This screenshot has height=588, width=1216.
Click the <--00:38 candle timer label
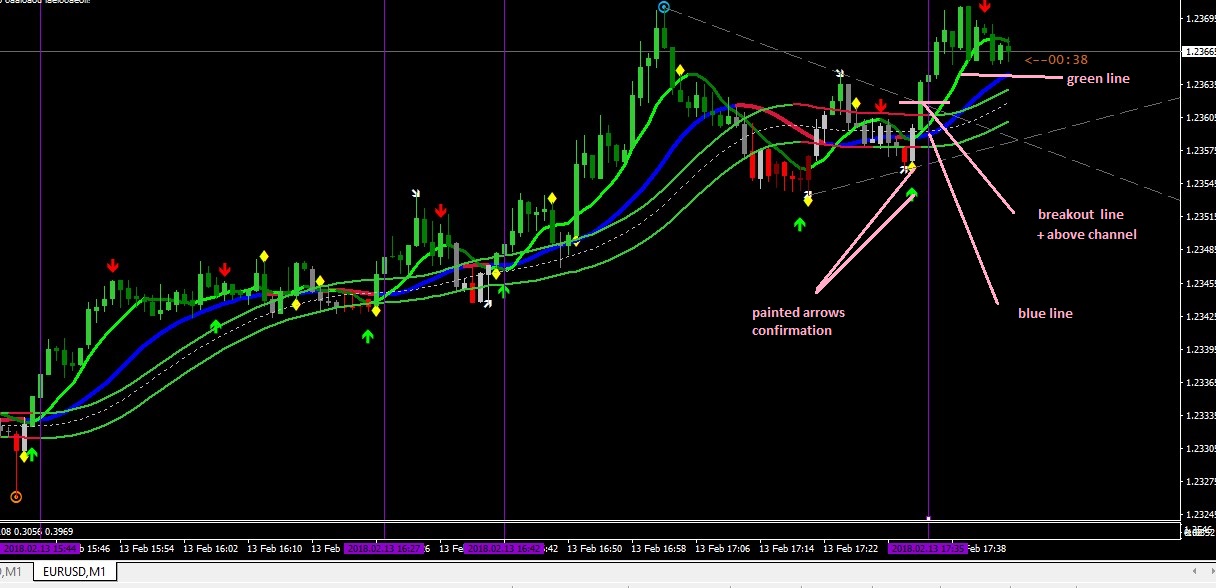pos(1055,59)
